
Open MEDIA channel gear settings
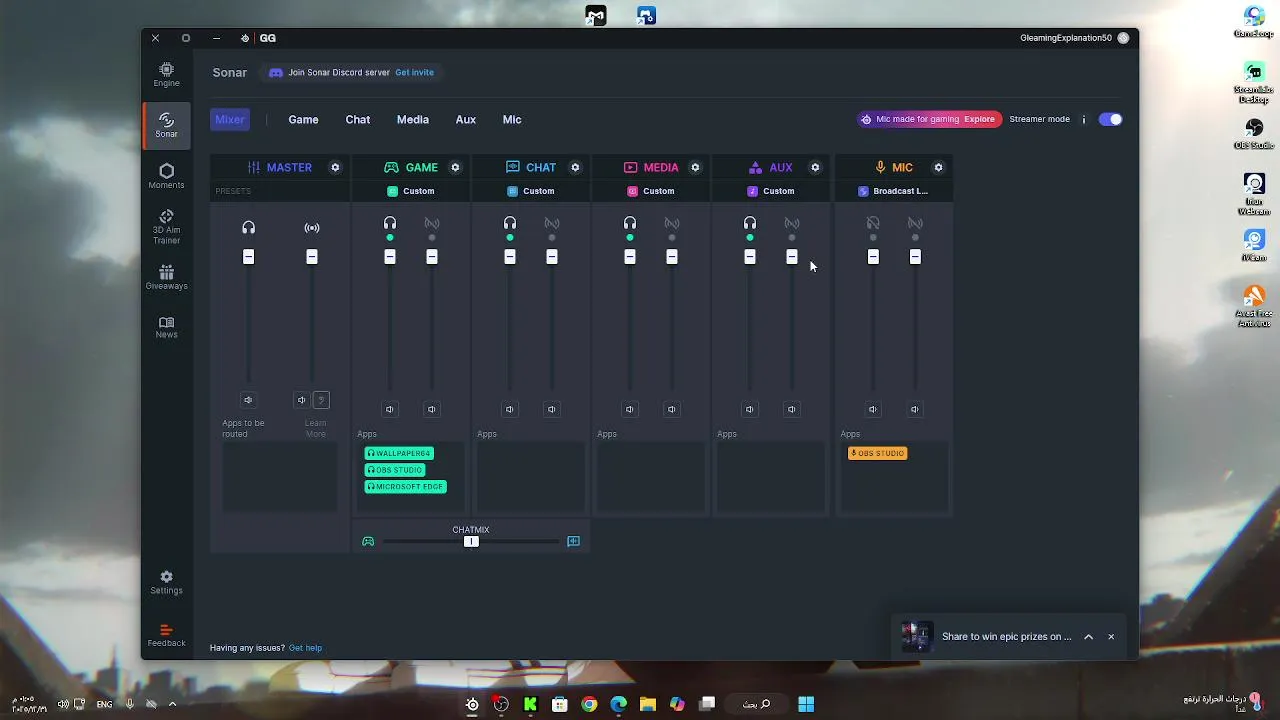695,167
